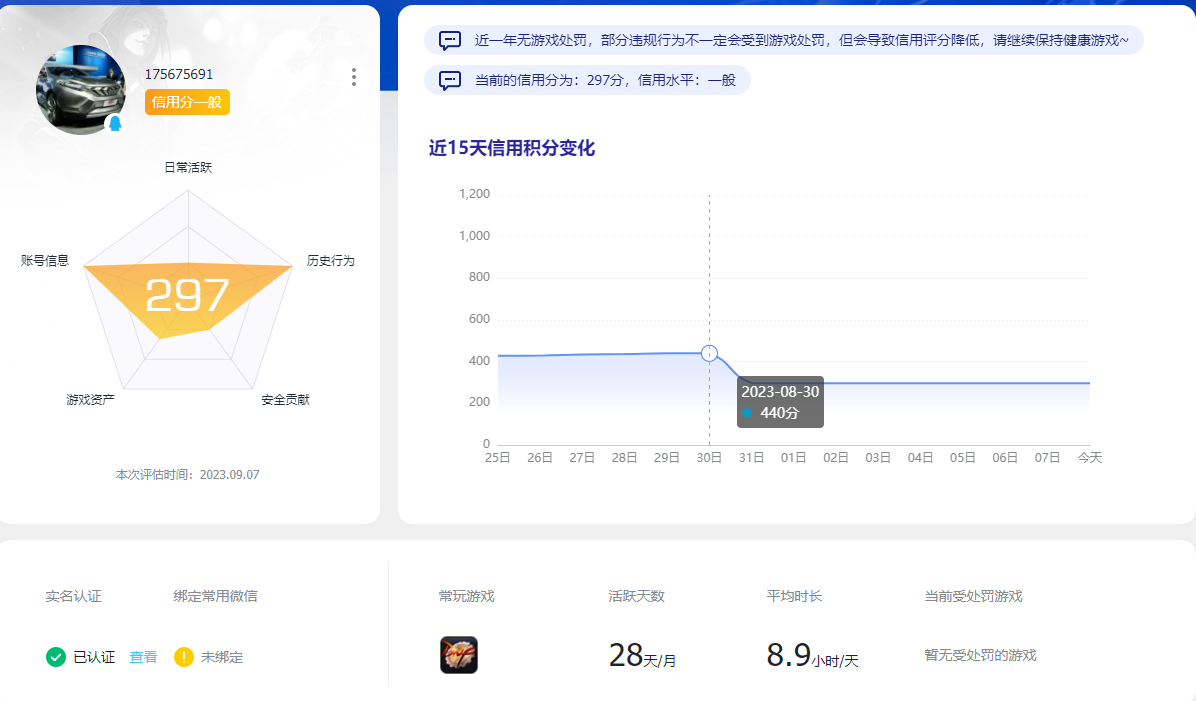
Task: Click the account number 175675691
Action: click(x=179, y=74)
